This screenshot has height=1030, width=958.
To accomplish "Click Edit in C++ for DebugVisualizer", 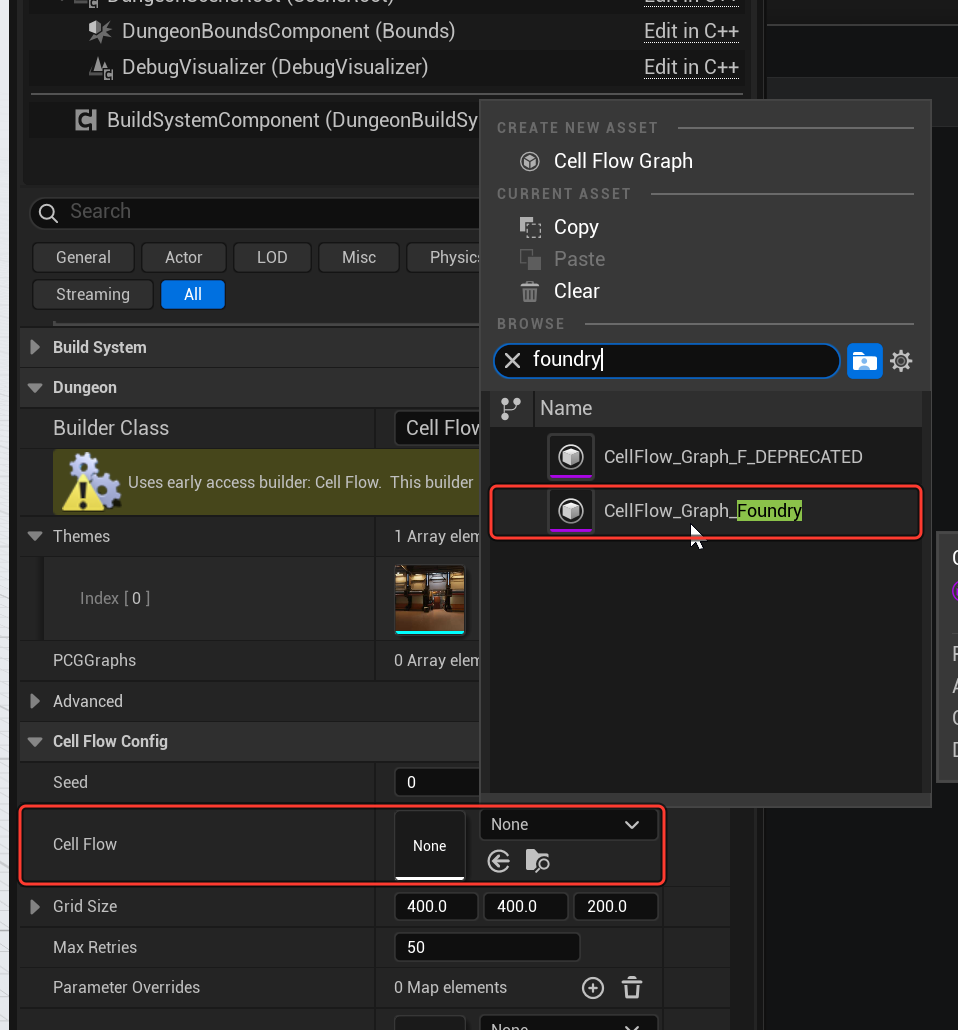I will (691, 68).
